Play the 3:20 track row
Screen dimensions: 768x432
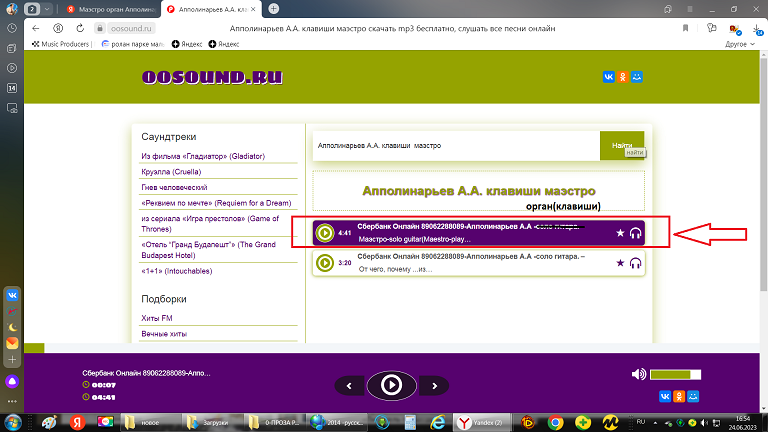[x=324, y=263]
